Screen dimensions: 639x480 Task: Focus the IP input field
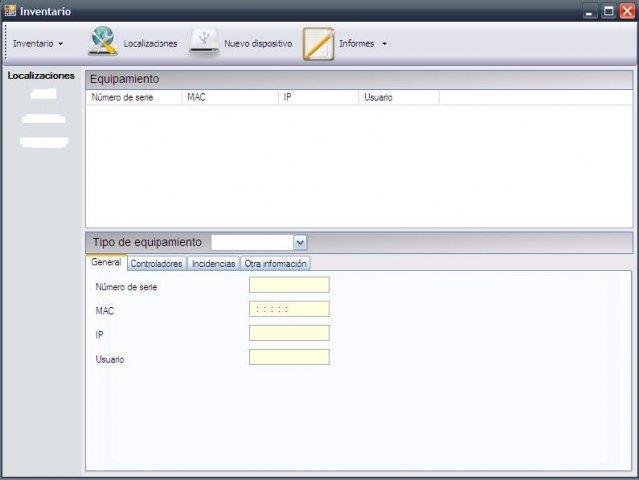click(289, 333)
